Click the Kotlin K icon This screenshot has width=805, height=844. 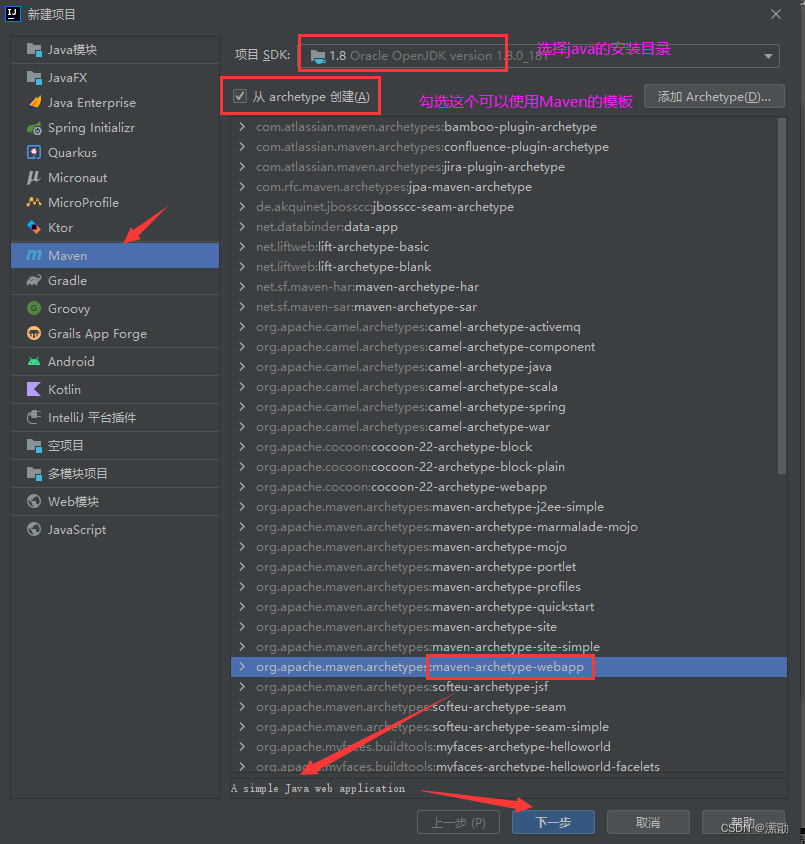point(34,389)
